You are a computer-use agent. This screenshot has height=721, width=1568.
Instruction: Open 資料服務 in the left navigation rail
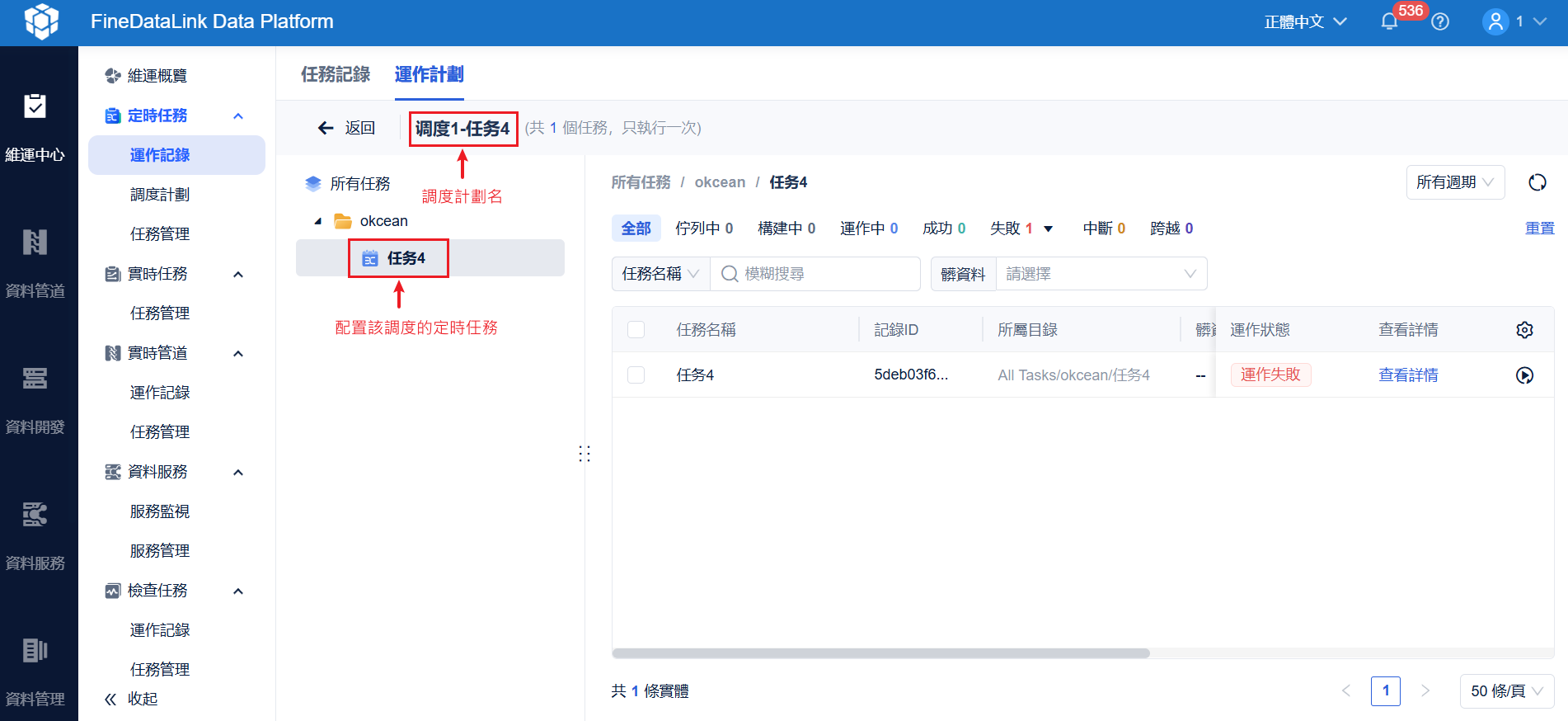tap(35, 536)
